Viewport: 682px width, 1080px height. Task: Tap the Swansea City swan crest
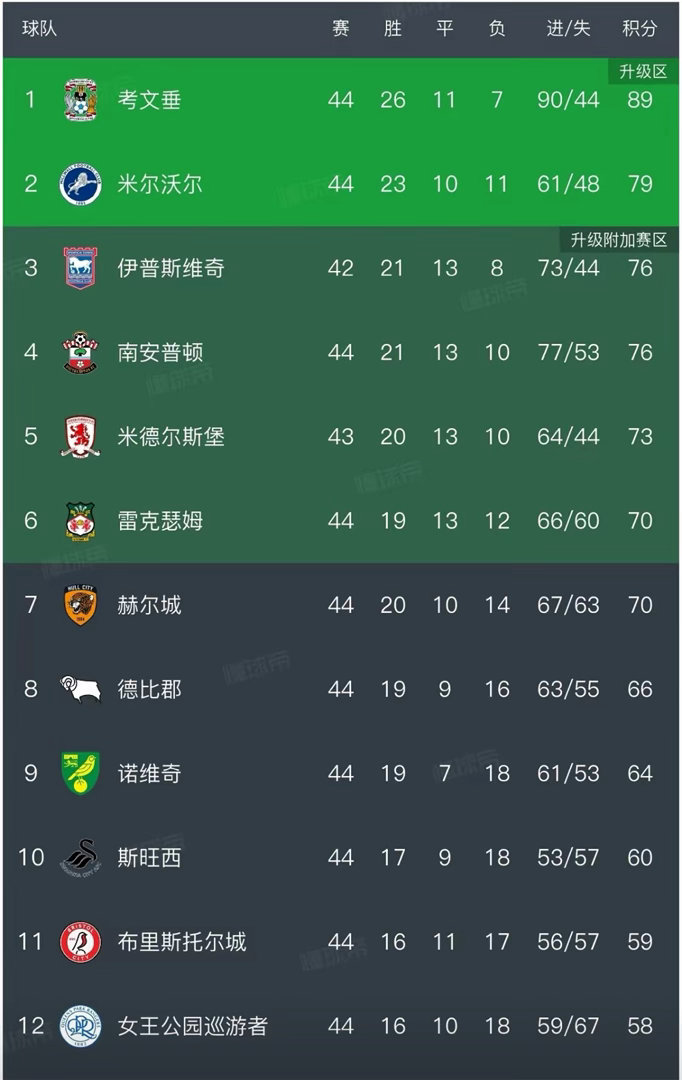click(80, 858)
